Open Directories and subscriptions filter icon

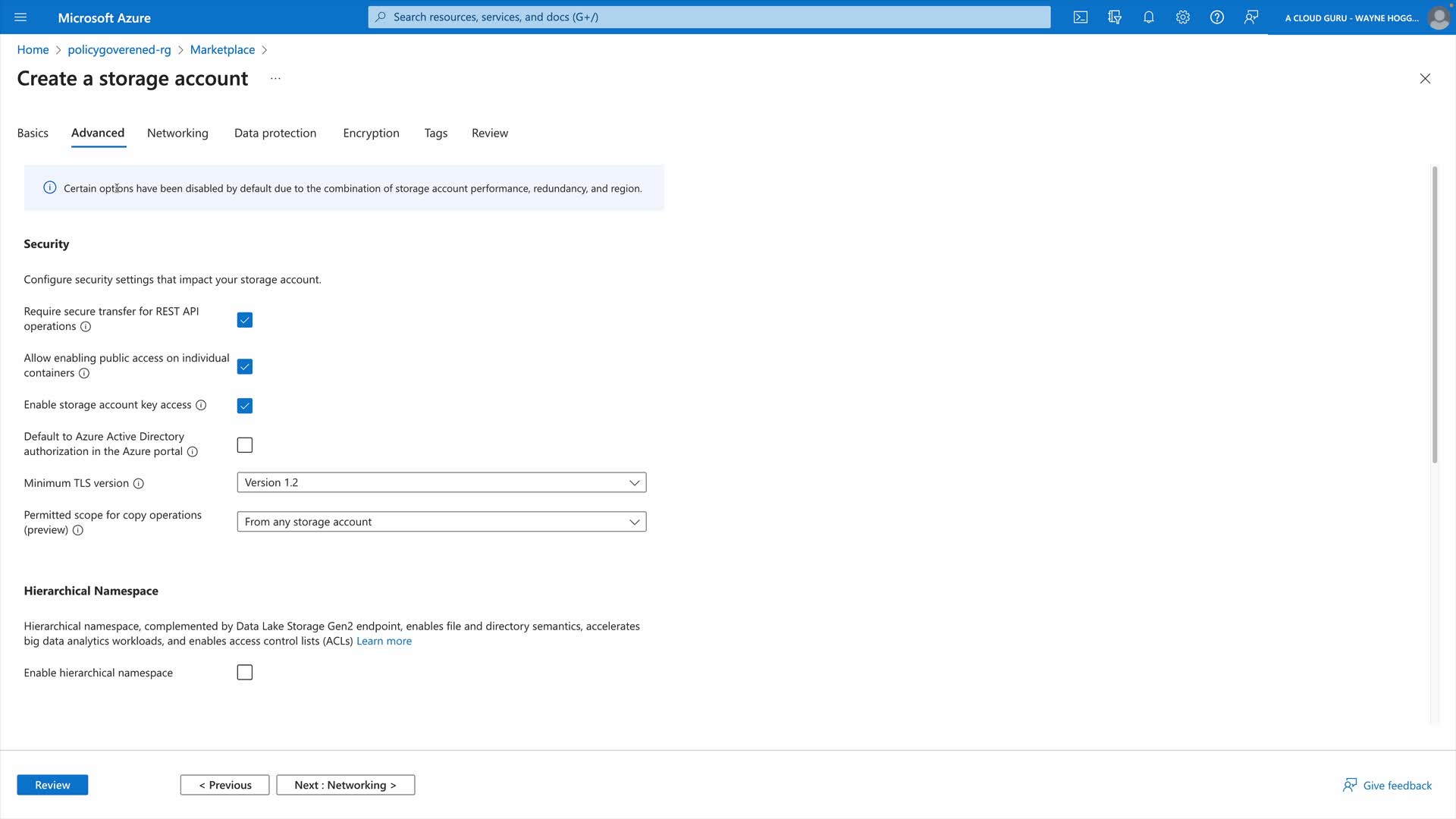point(1114,17)
